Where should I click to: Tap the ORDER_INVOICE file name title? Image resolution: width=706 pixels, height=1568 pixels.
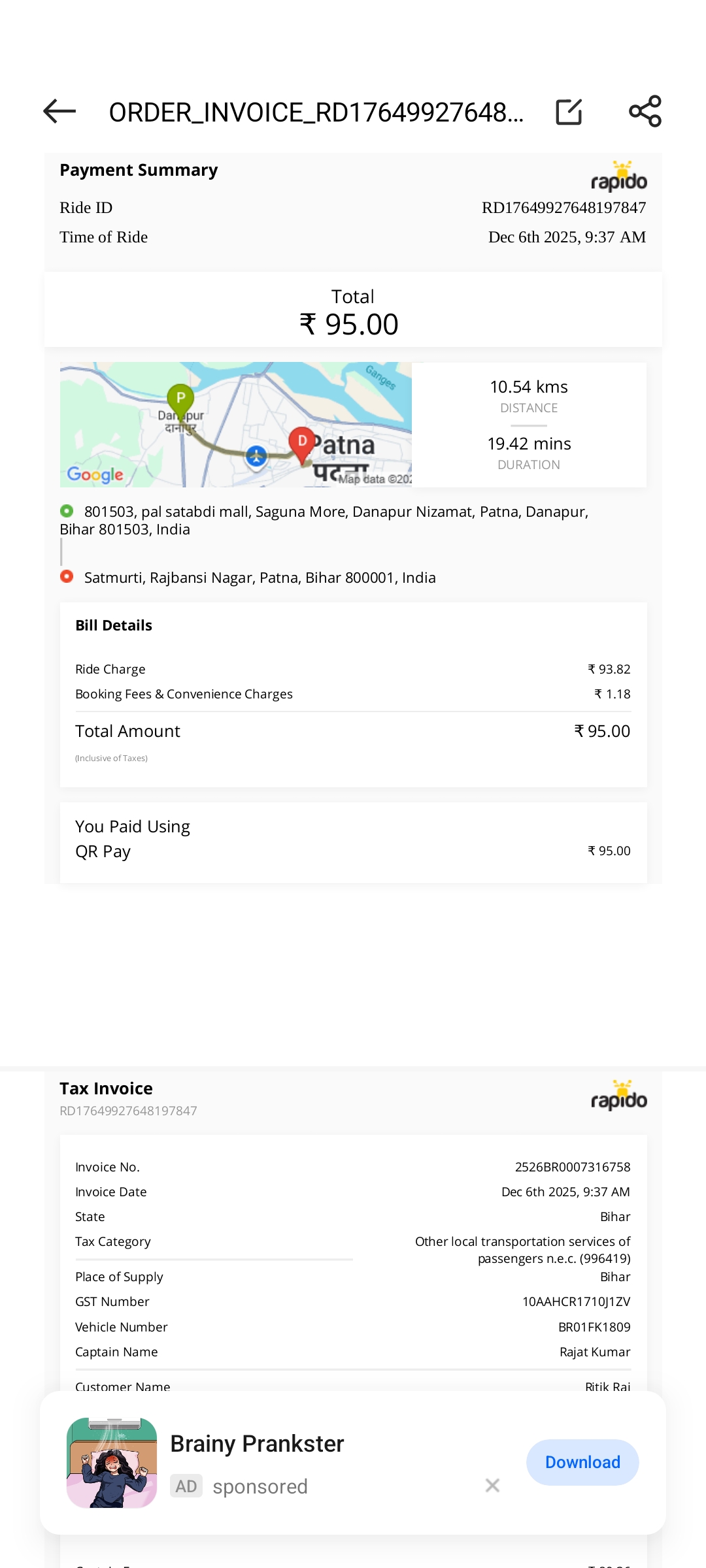point(316,112)
